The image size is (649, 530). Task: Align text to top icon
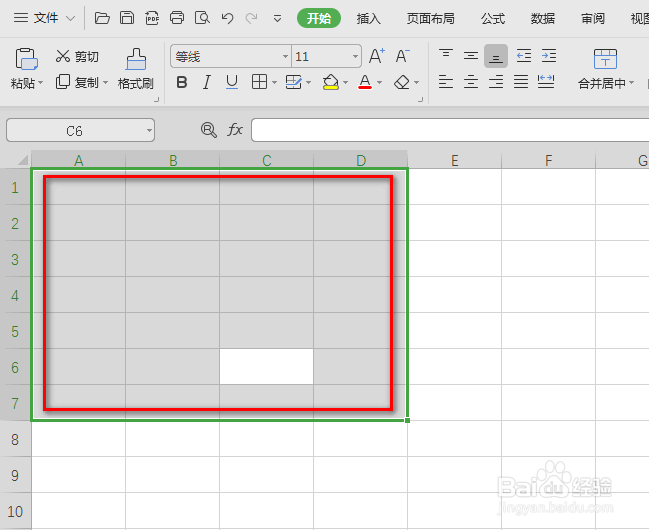click(x=446, y=55)
